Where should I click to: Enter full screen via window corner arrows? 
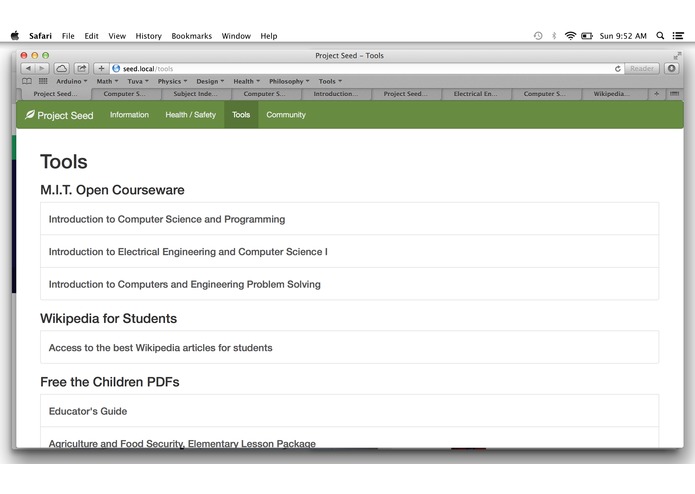[677, 55]
